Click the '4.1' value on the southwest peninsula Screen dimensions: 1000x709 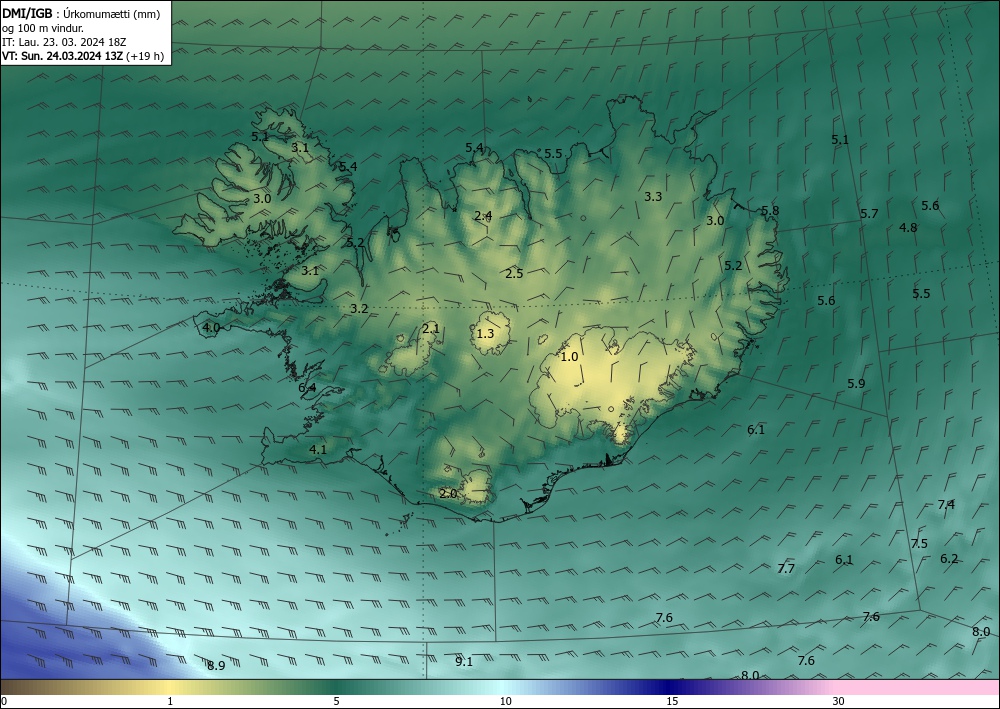[x=318, y=449]
